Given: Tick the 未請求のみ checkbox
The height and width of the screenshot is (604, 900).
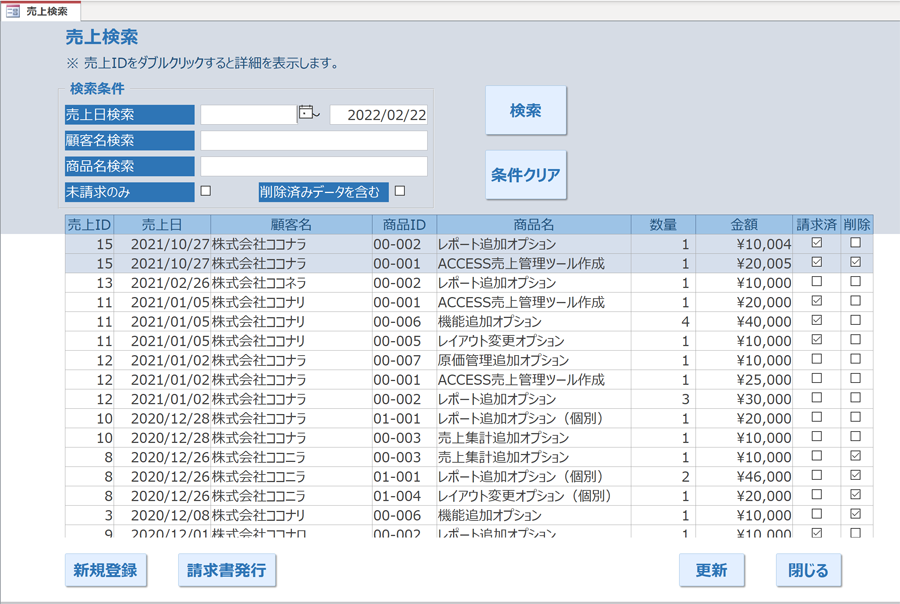Looking at the screenshot, I should (x=205, y=191).
